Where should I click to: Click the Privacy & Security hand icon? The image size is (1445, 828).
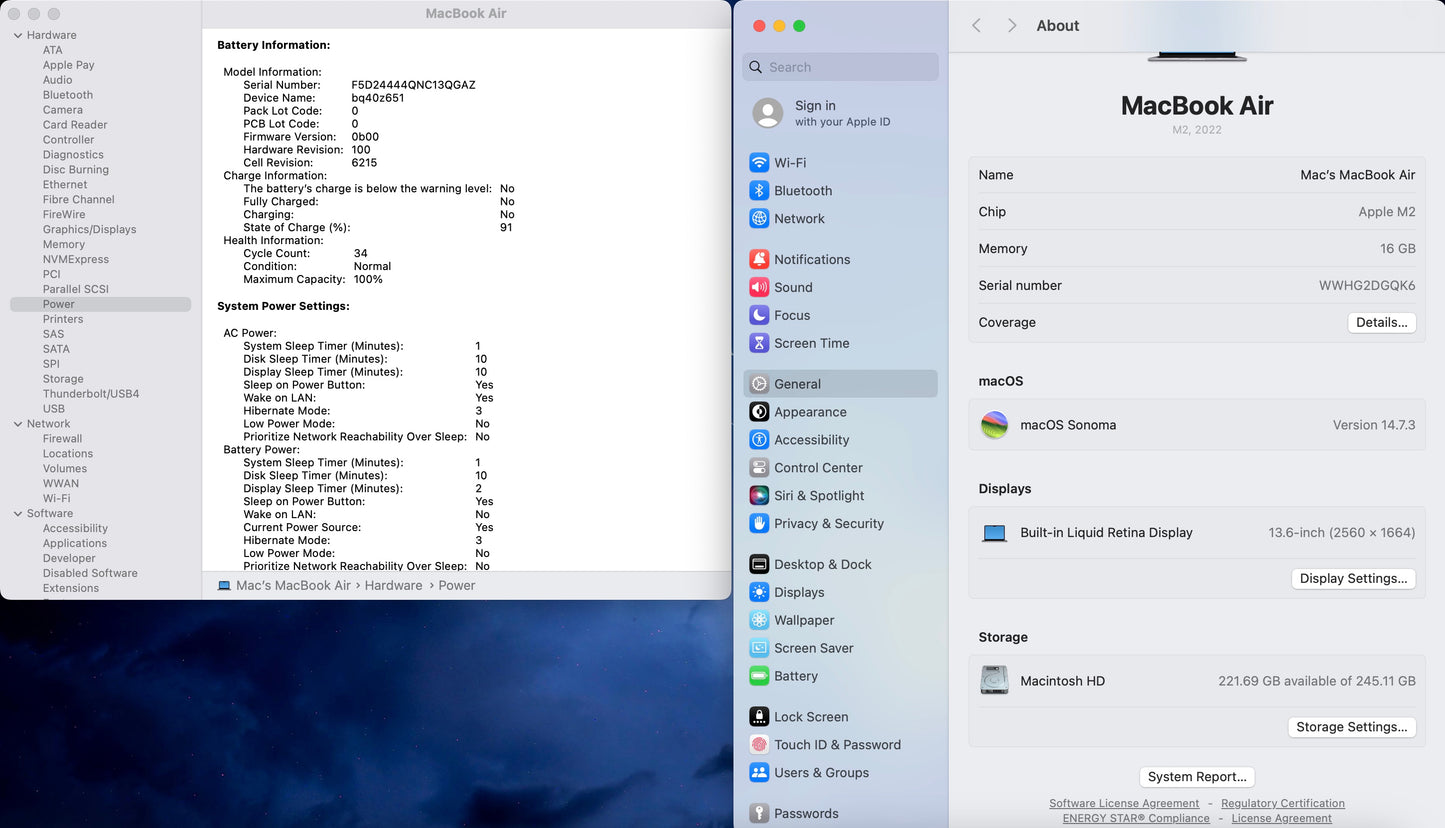[759, 524]
